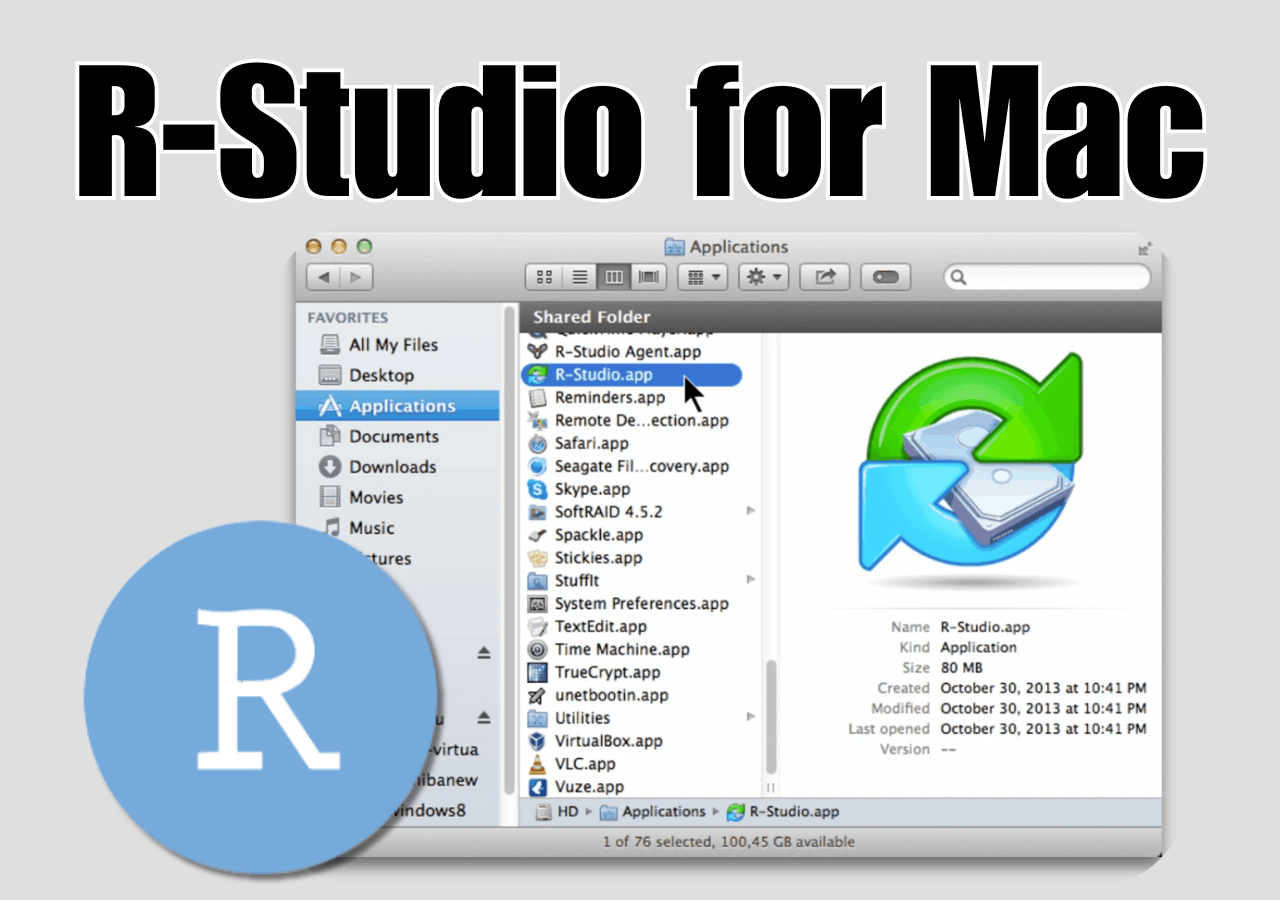The height and width of the screenshot is (900, 1280).
Task: Click the Created date value
Action: pos(1043,688)
